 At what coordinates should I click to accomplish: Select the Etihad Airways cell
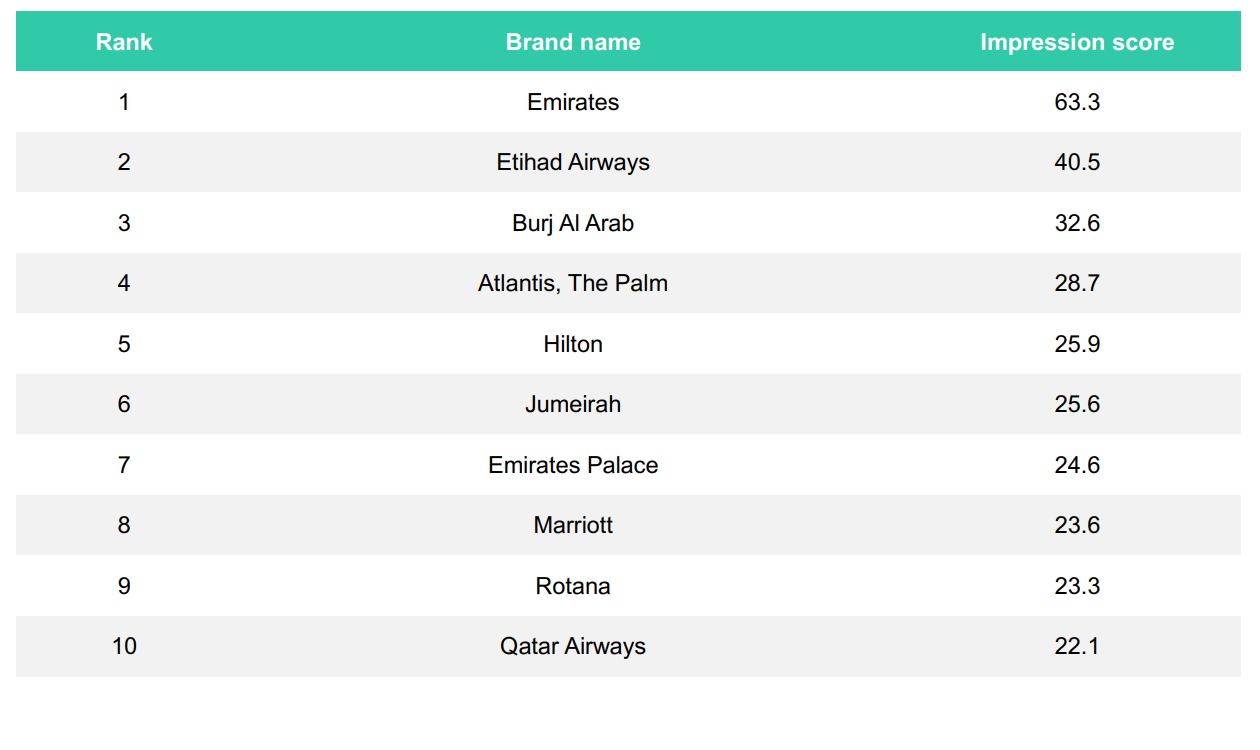click(x=573, y=162)
